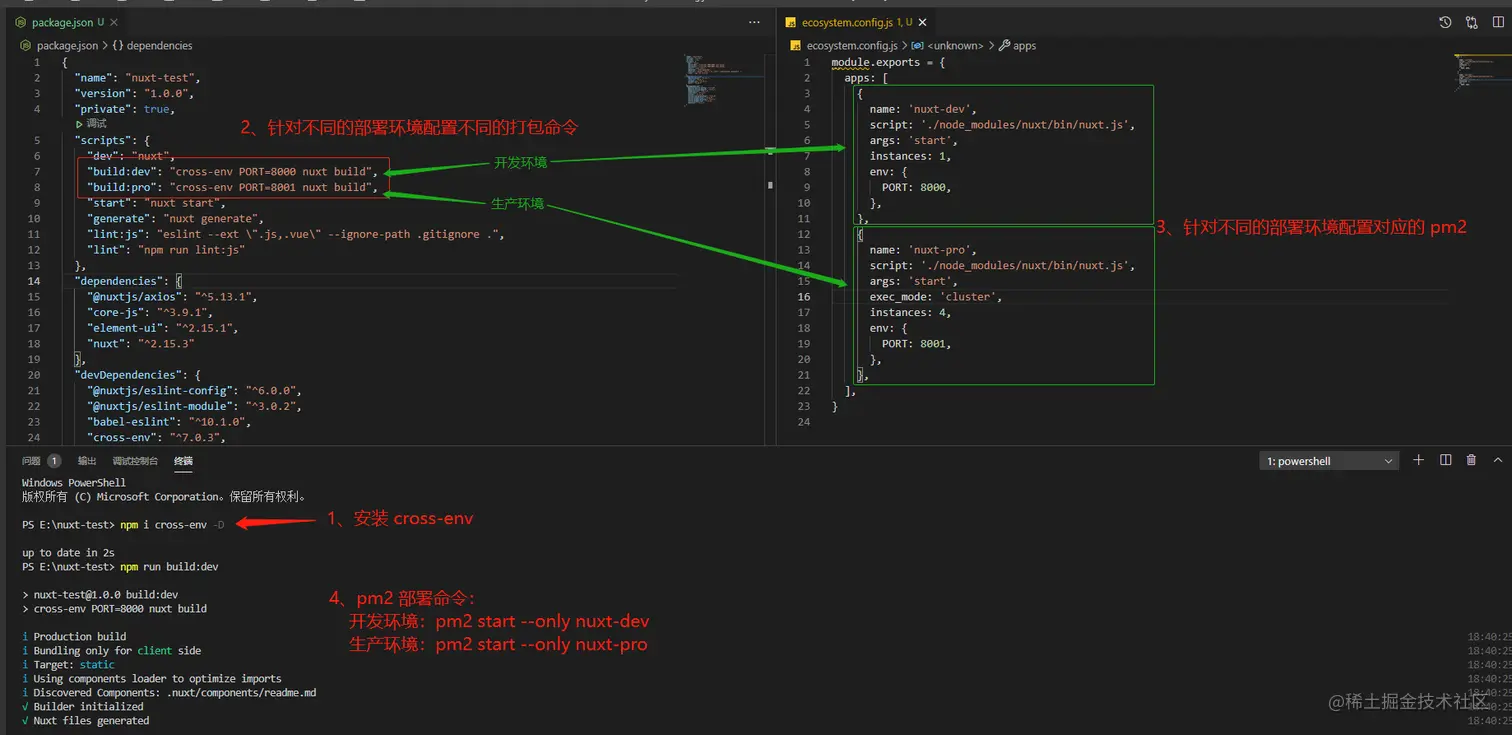Open the 1: powershell terminal selector
1512x735 pixels.
click(x=1329, y=461)
